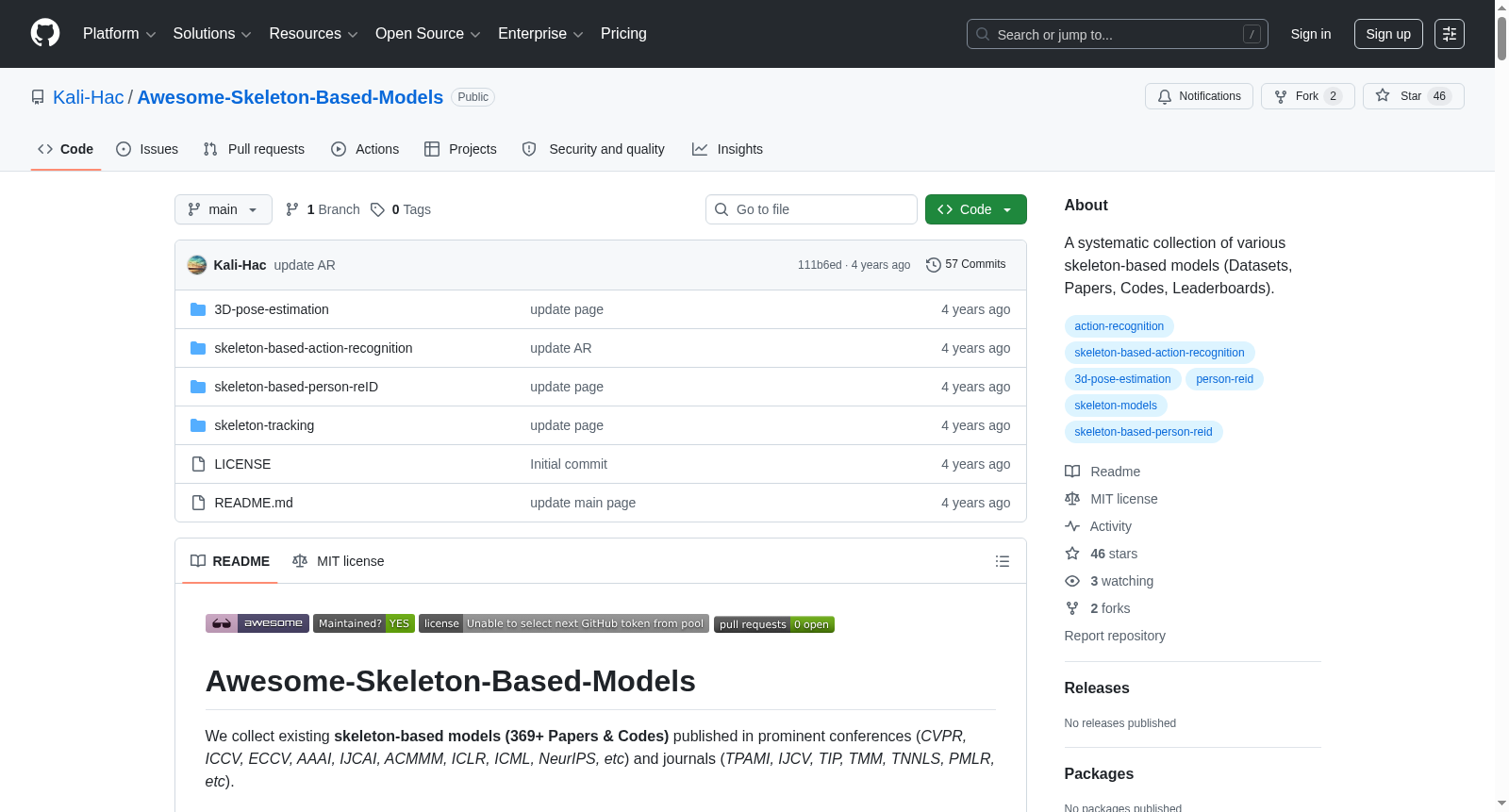Click the branch icon next to 1 Branch

click(292, 209)
